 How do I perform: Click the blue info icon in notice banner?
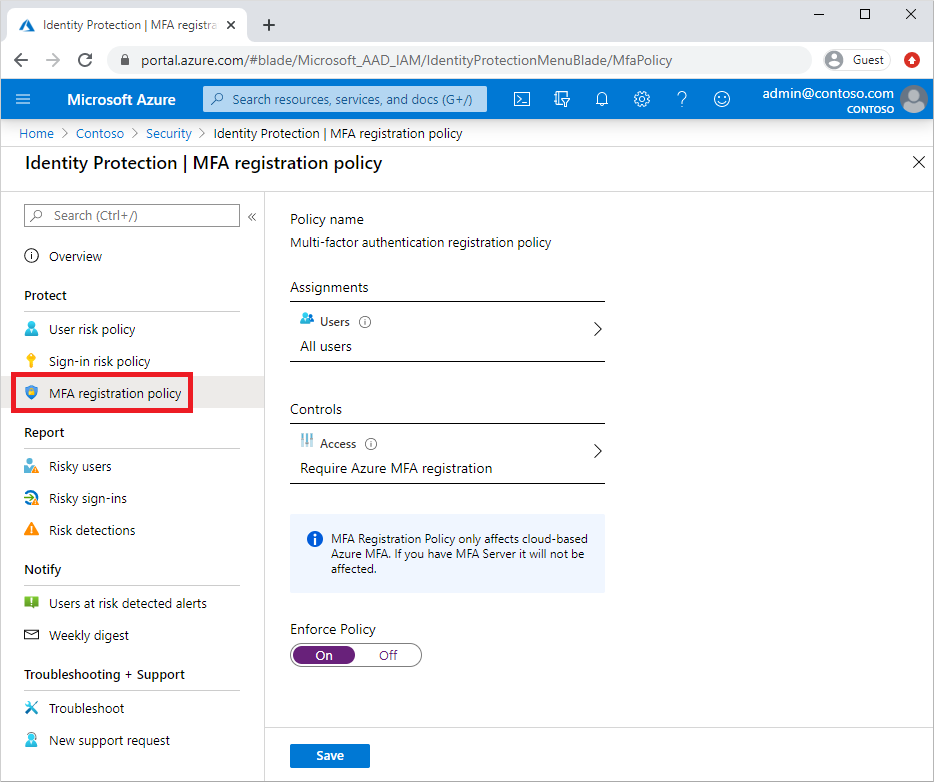(x=315, y=539)
